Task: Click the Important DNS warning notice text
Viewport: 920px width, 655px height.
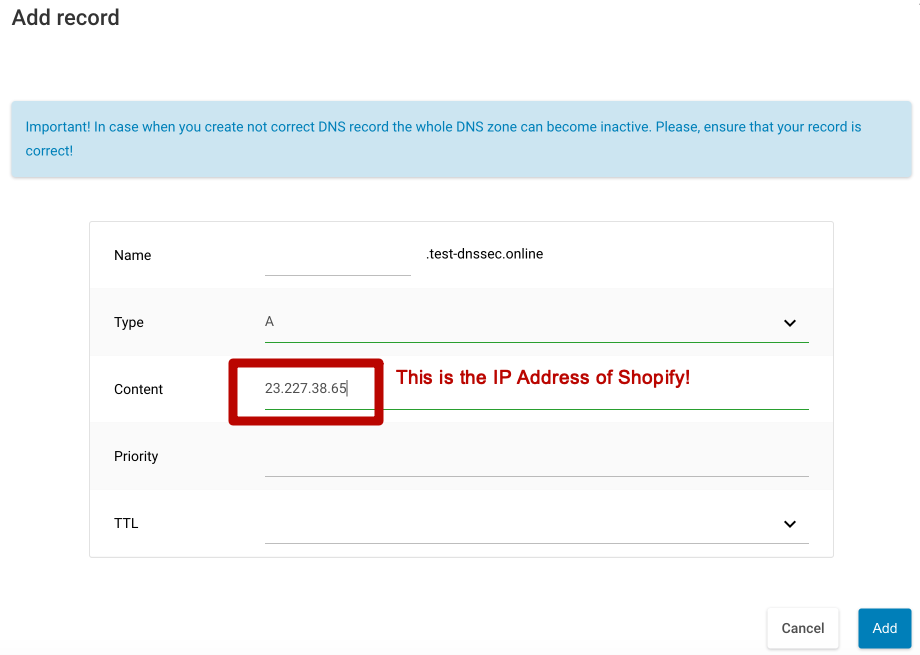Action: [x=444, y=139]
